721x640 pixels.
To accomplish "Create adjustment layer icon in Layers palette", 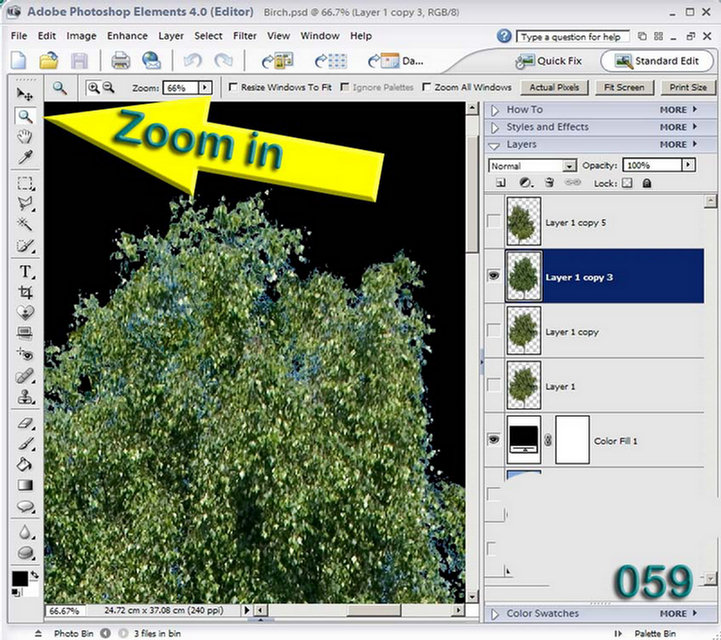I will pyautogui.click(x=526, y=183).
